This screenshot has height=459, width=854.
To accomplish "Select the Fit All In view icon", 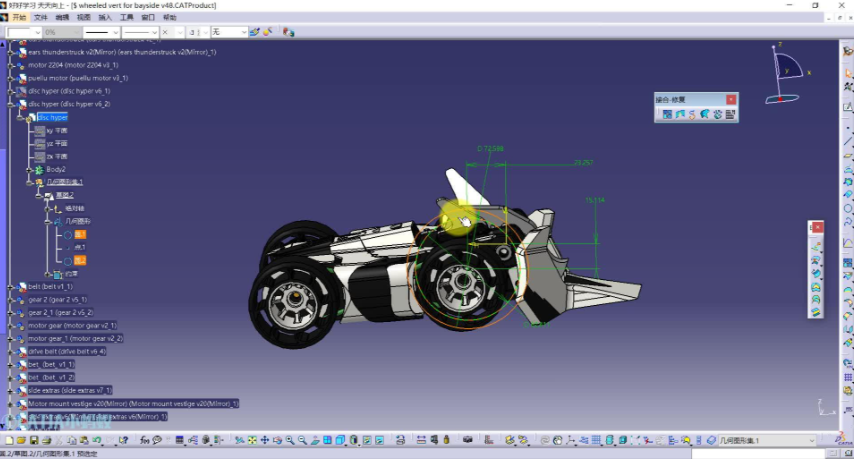I will click(x=252, y=440).
